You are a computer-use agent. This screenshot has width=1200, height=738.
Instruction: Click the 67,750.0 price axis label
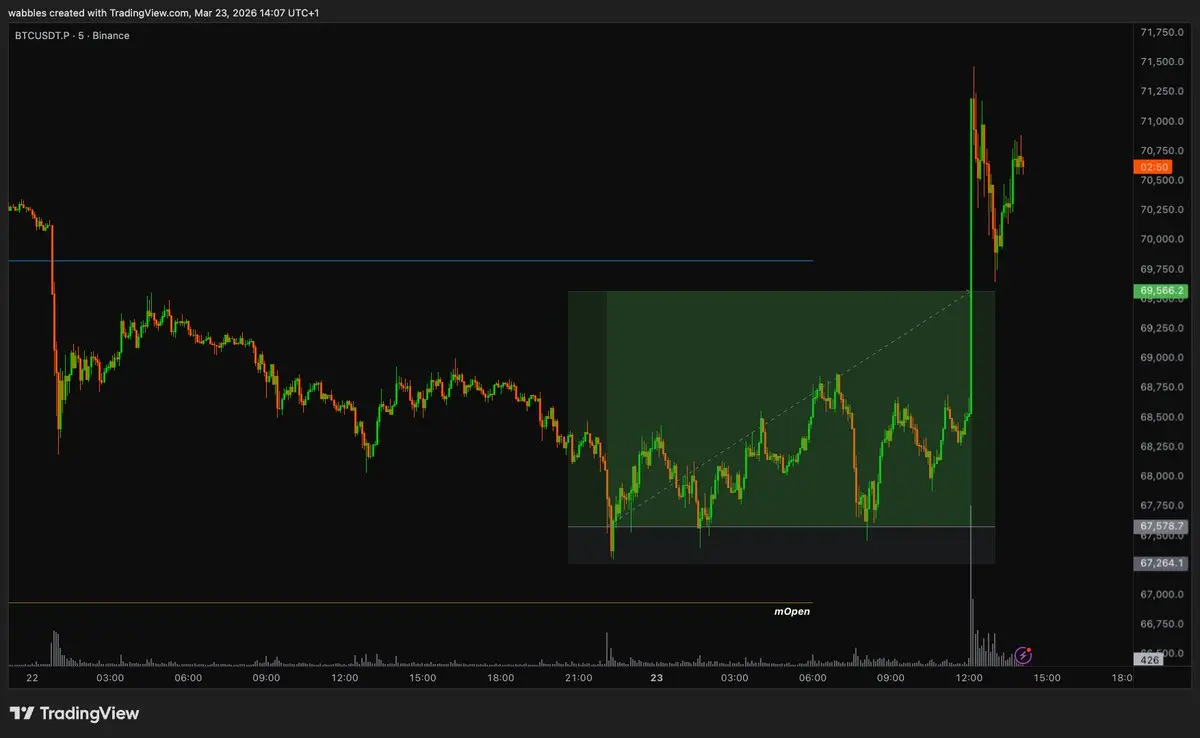pyautogui.click(x=1162, y=506)
